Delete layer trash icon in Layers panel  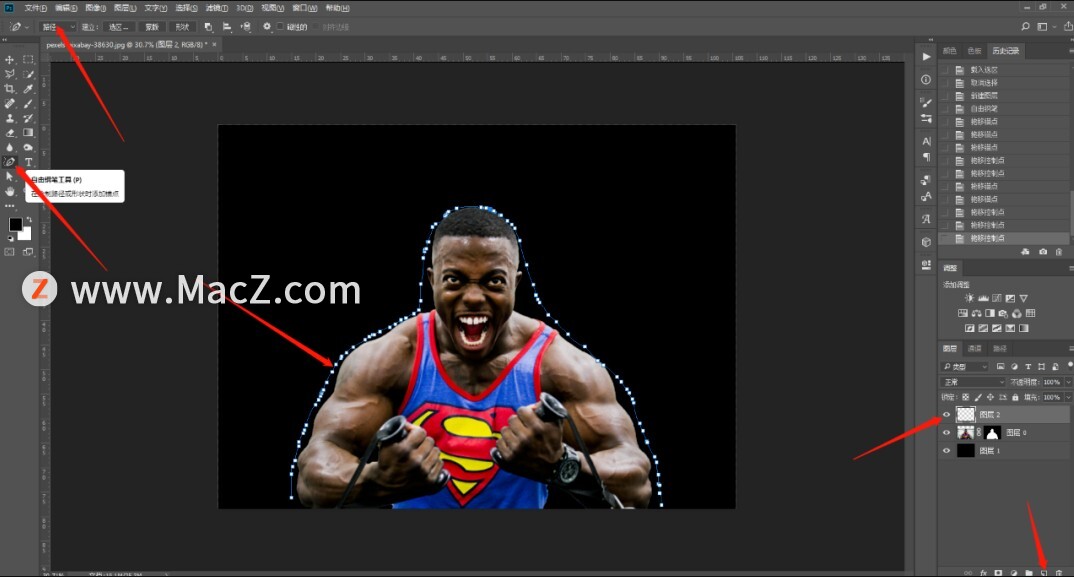[1059, 573]
